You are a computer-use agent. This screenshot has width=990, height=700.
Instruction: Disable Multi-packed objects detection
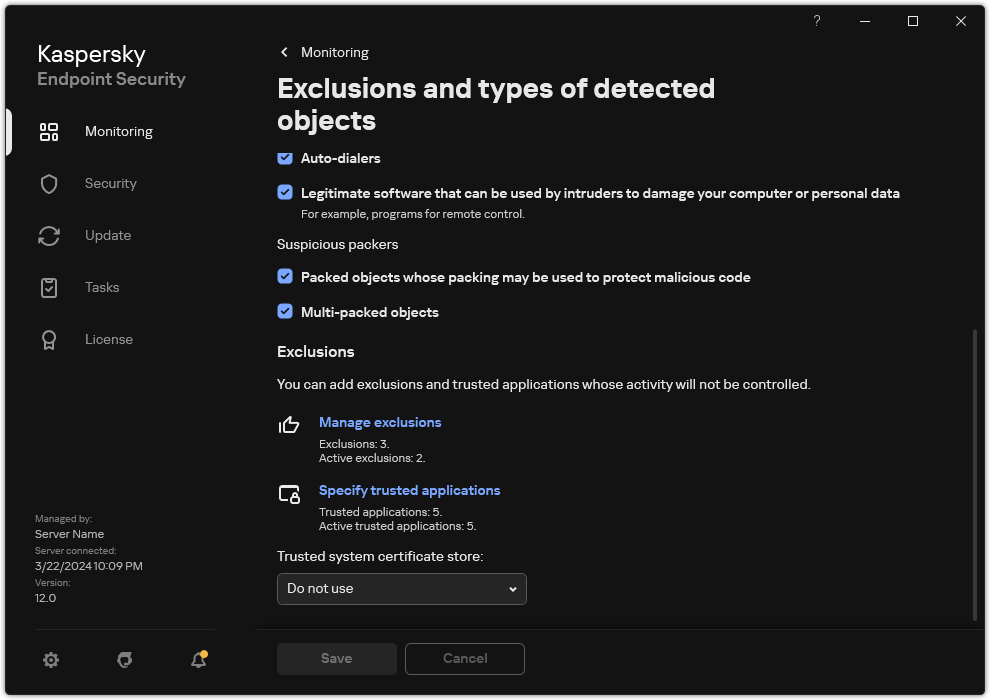pos(284,312)
